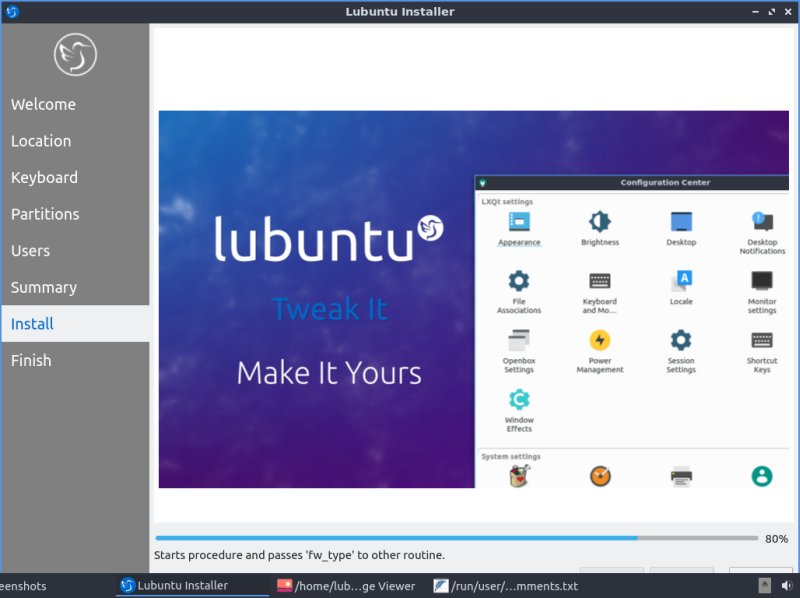Click the Openbox Settings icon
800x598 pixels.
click(x=519, y=340)
